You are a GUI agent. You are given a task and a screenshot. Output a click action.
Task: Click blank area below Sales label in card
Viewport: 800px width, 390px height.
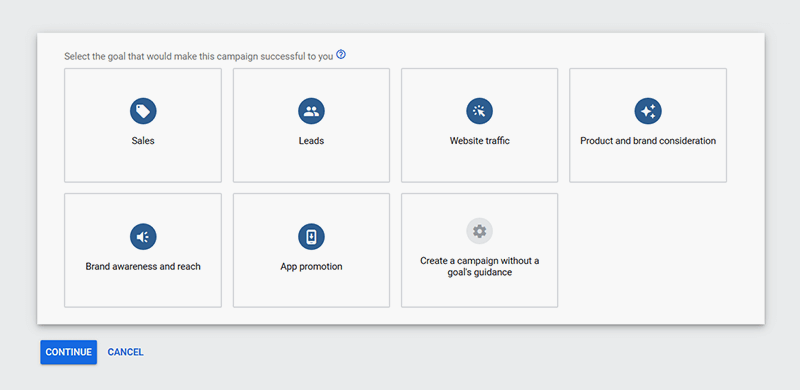tap(143, 164)
